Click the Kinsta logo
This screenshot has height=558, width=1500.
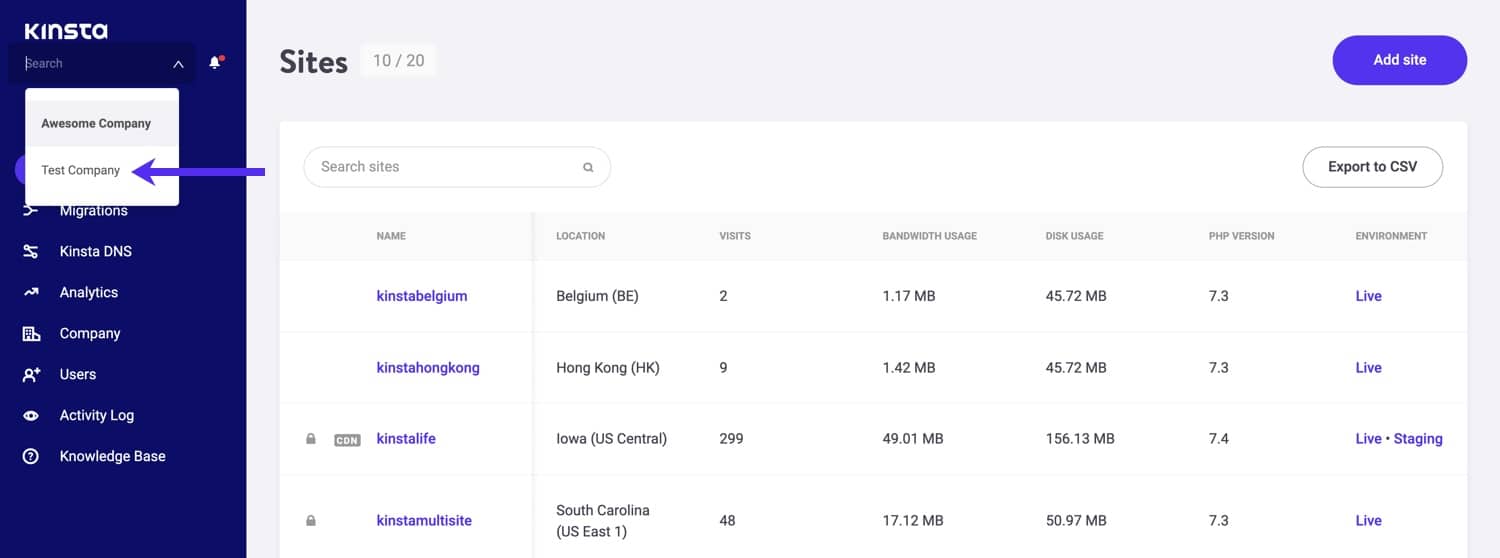coord(66,31)
